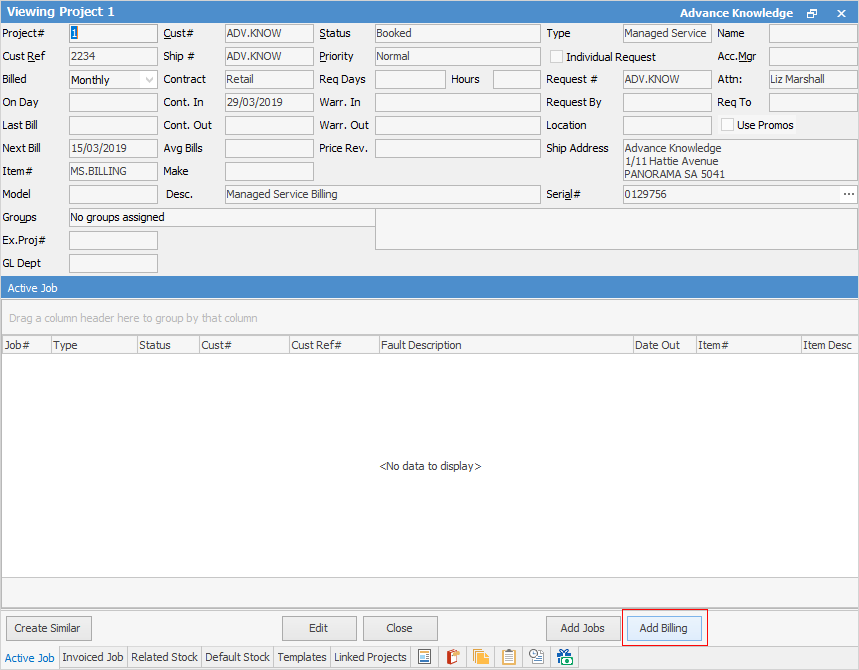Click the form layout icon in bottom tab bar

pos(424,657)
